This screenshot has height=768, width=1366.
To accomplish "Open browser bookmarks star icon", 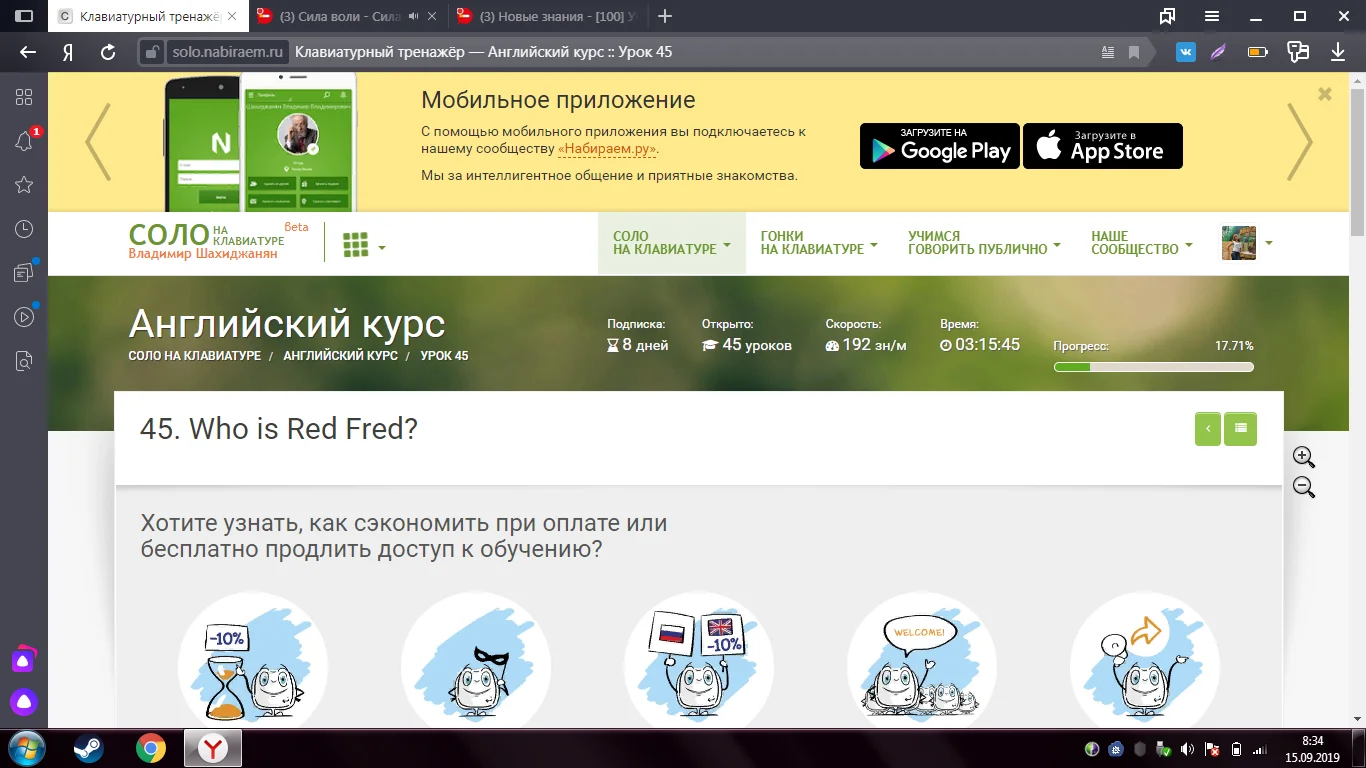I will [x=24, y=185].
